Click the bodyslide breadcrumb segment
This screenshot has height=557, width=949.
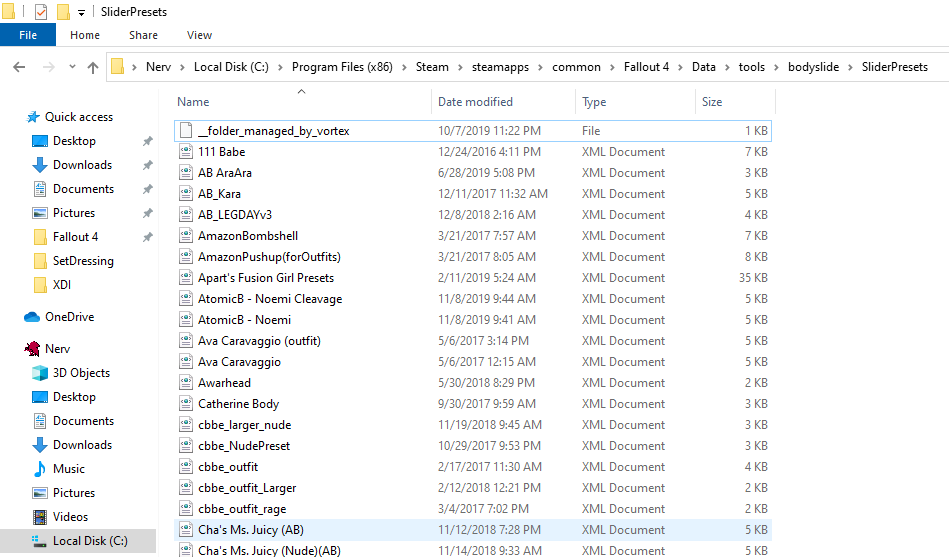click(813, 67)
